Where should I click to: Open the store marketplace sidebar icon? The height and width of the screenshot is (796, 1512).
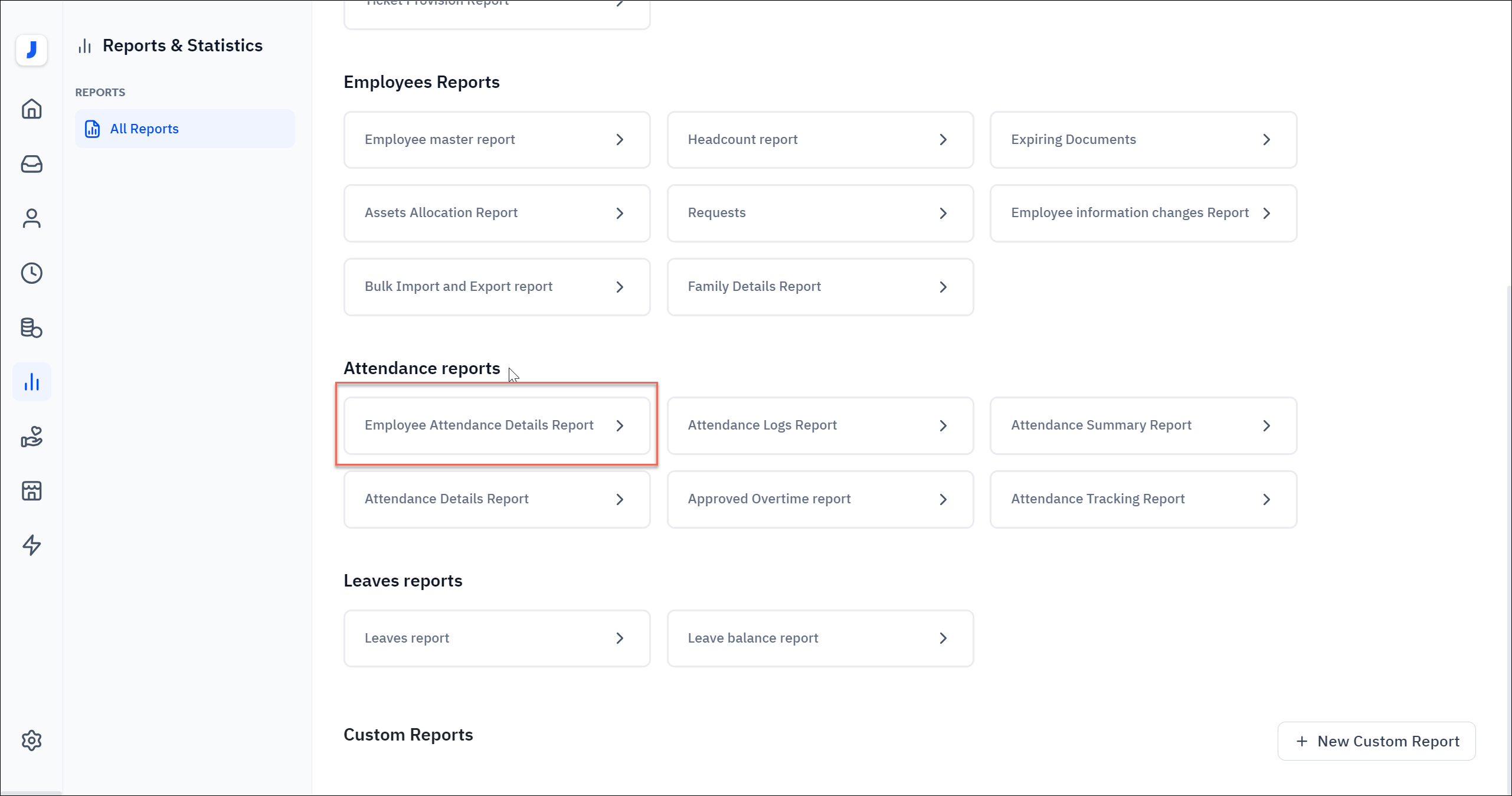pos(32,491)
